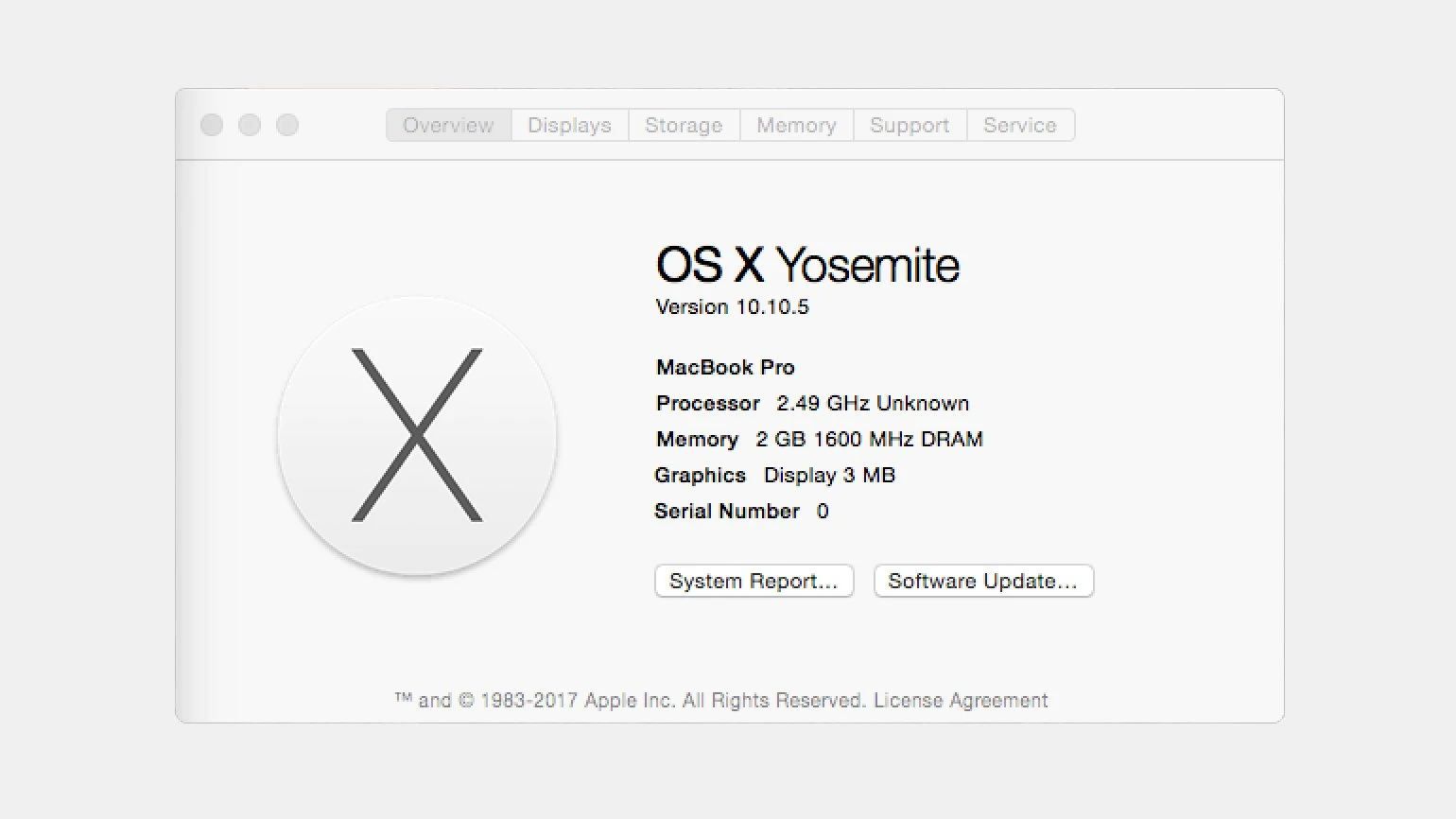Image resolution: width=1456 pixels, height=819 pixels.
Task: Open System Report
Action: pos(754,581)
